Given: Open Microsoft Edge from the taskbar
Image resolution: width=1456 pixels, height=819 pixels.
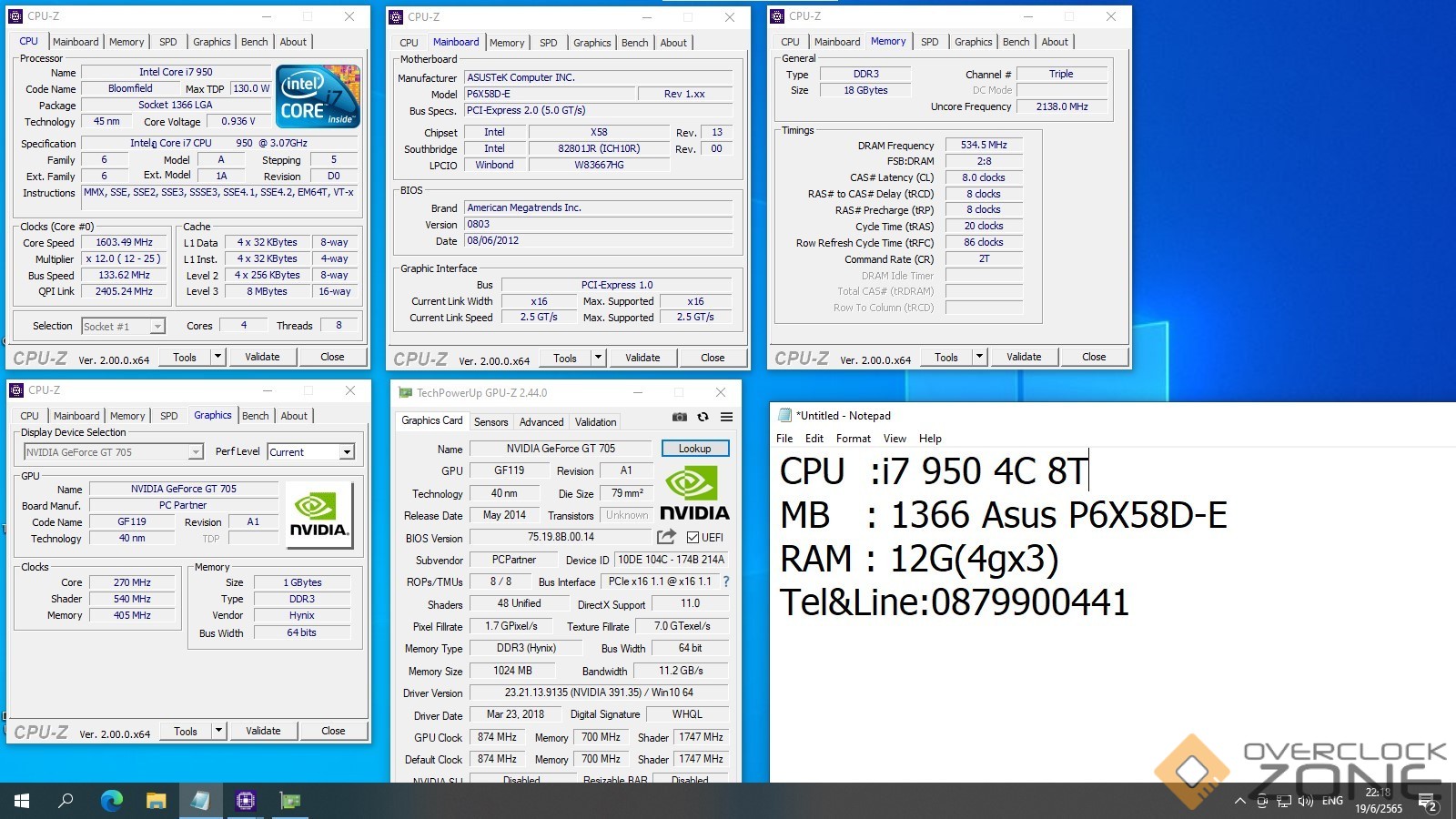Looking at the screenshot, I should click(x=111, y=801).
